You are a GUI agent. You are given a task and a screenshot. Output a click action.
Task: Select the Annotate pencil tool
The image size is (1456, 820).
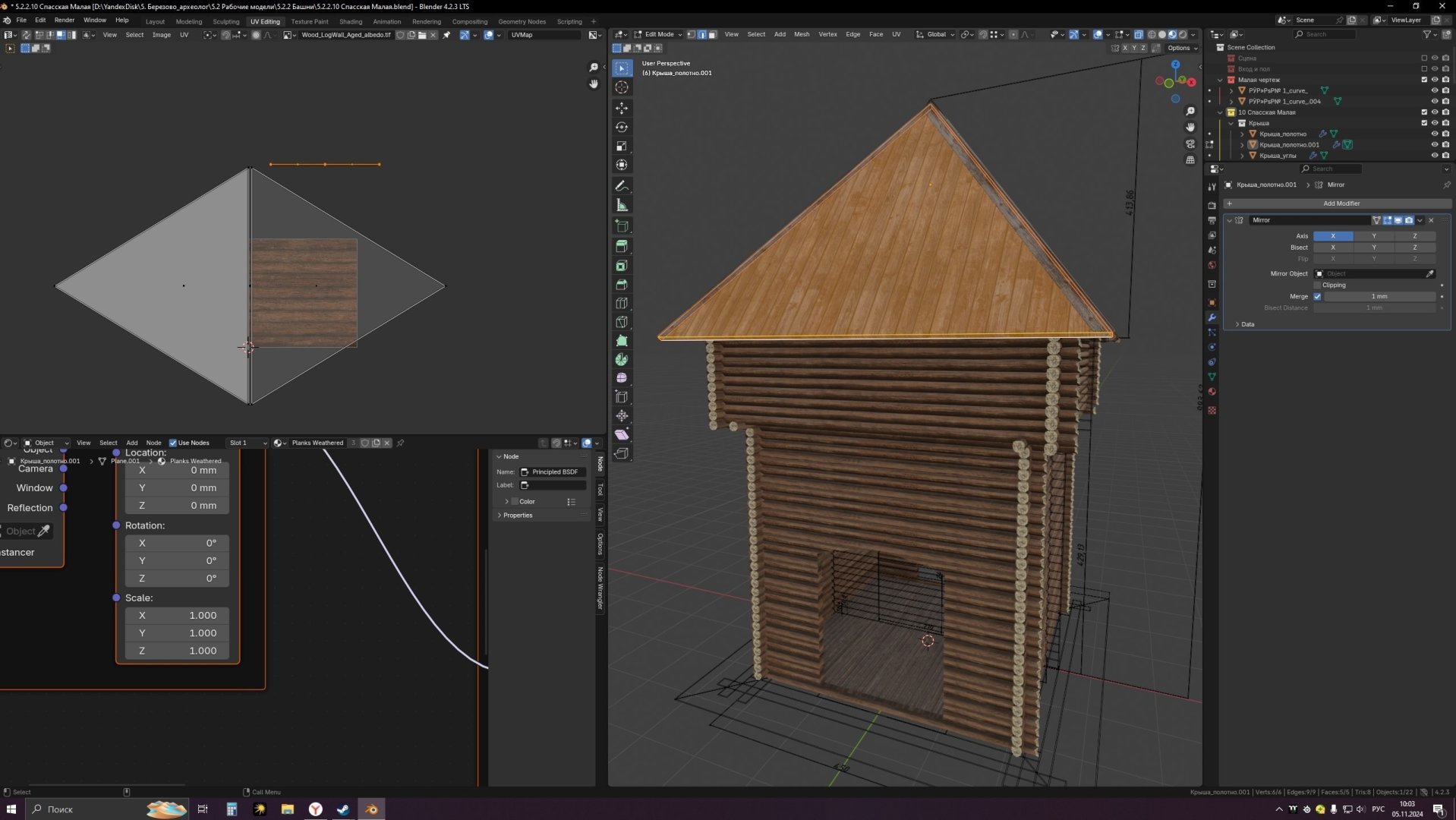(x=622, y=186)
